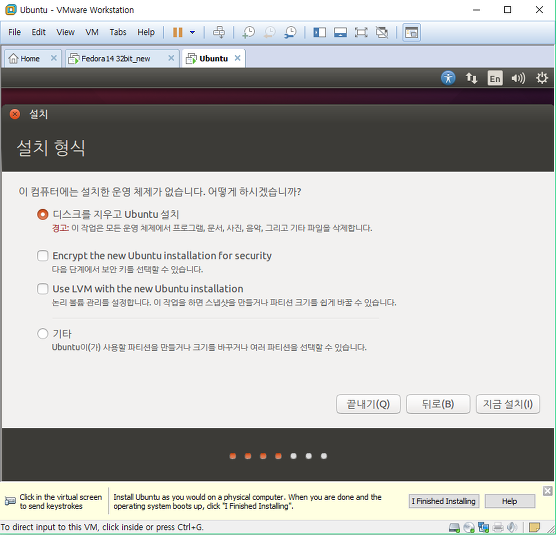Screen dimensions: 556x535
Task: Close the Ubuntu tab
Action: pos(238,58)
